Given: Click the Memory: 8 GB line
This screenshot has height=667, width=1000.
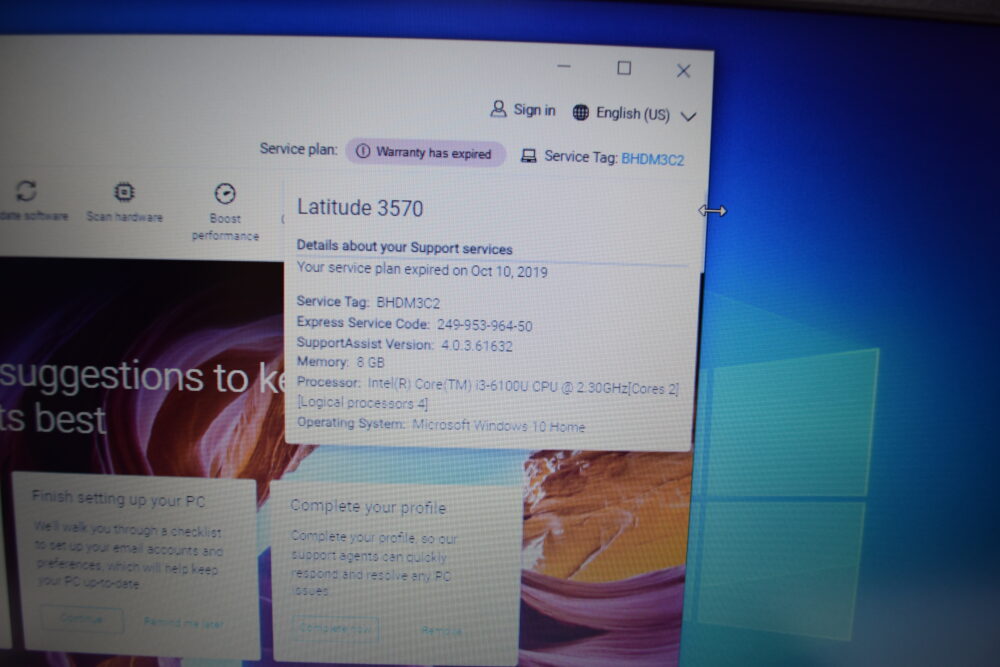Looking at the screenshot, I should click(x=341, y=362).
